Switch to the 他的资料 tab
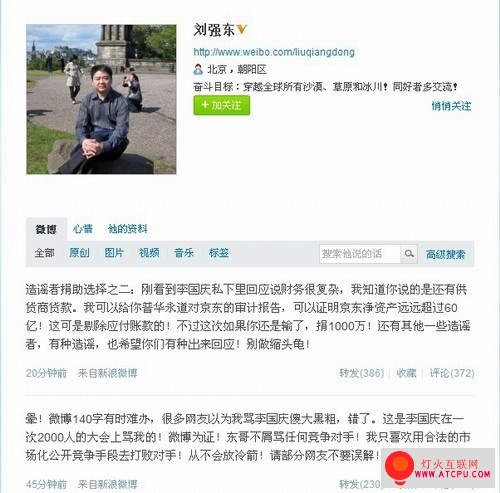Image resolution: width=500 pixels, height=493 pixels. 127,229
